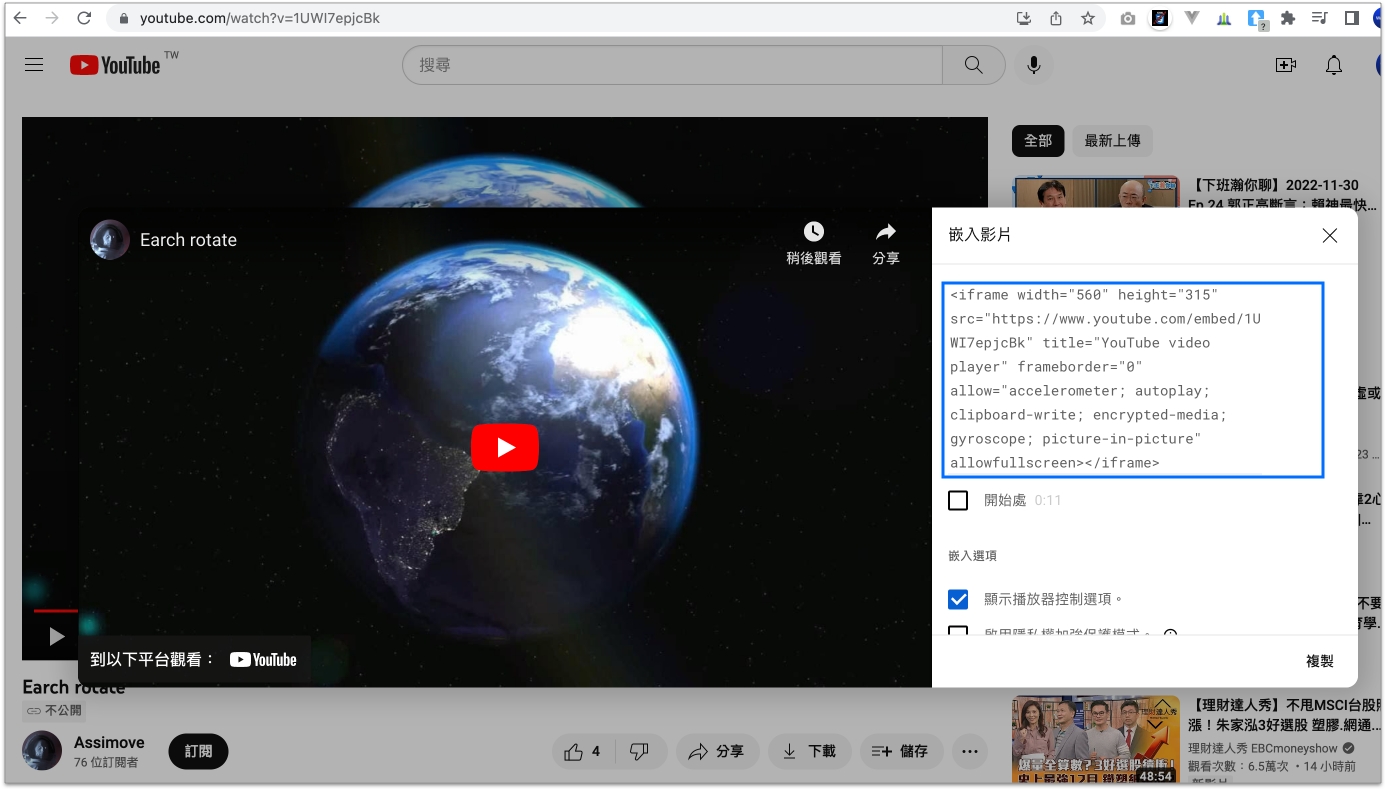Click the YouTube search input field
Viewport: 1386px width, 790px height.
coord(672,65)
